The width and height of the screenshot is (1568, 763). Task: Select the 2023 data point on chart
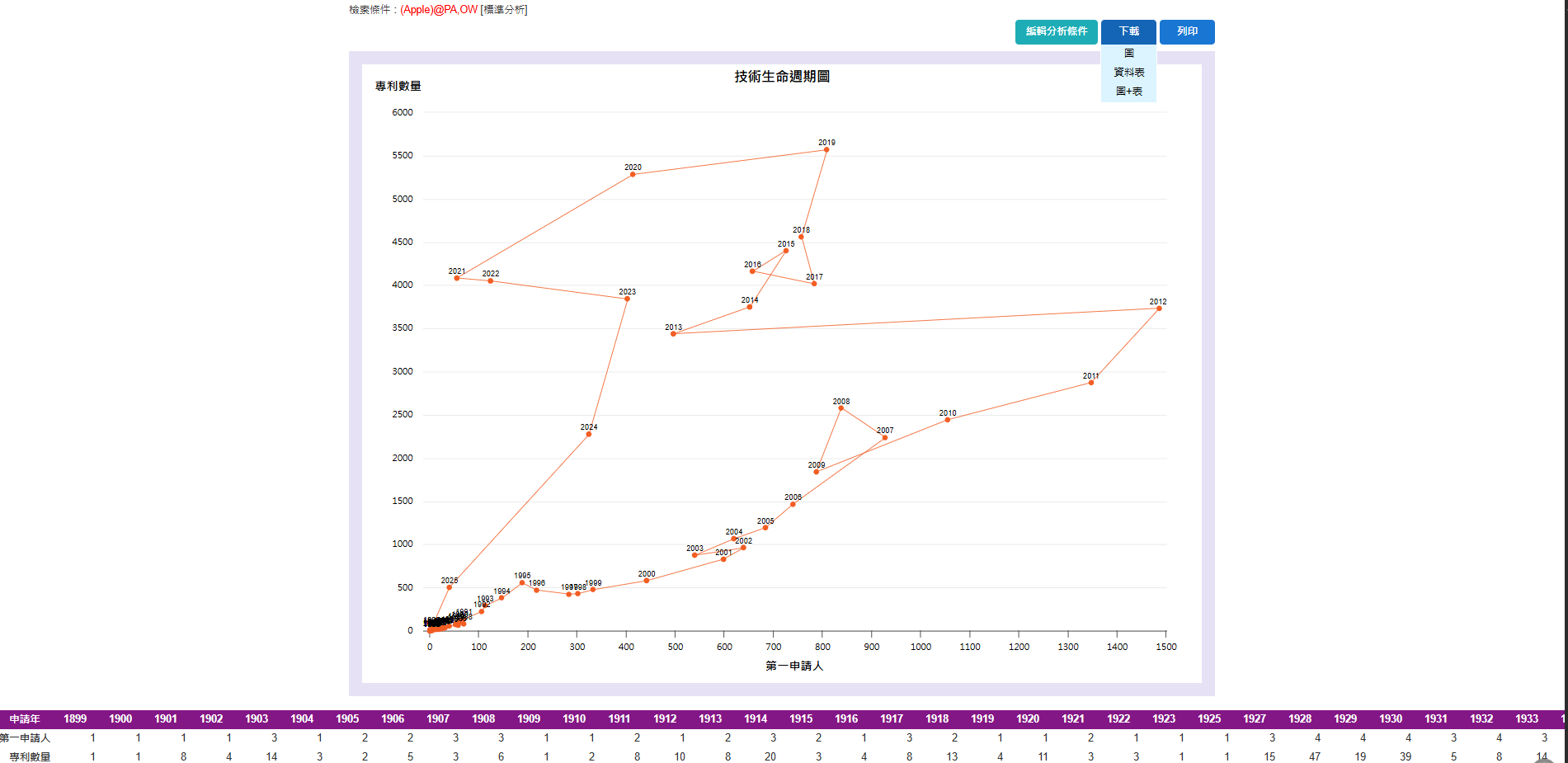click(x=627, y=299)
